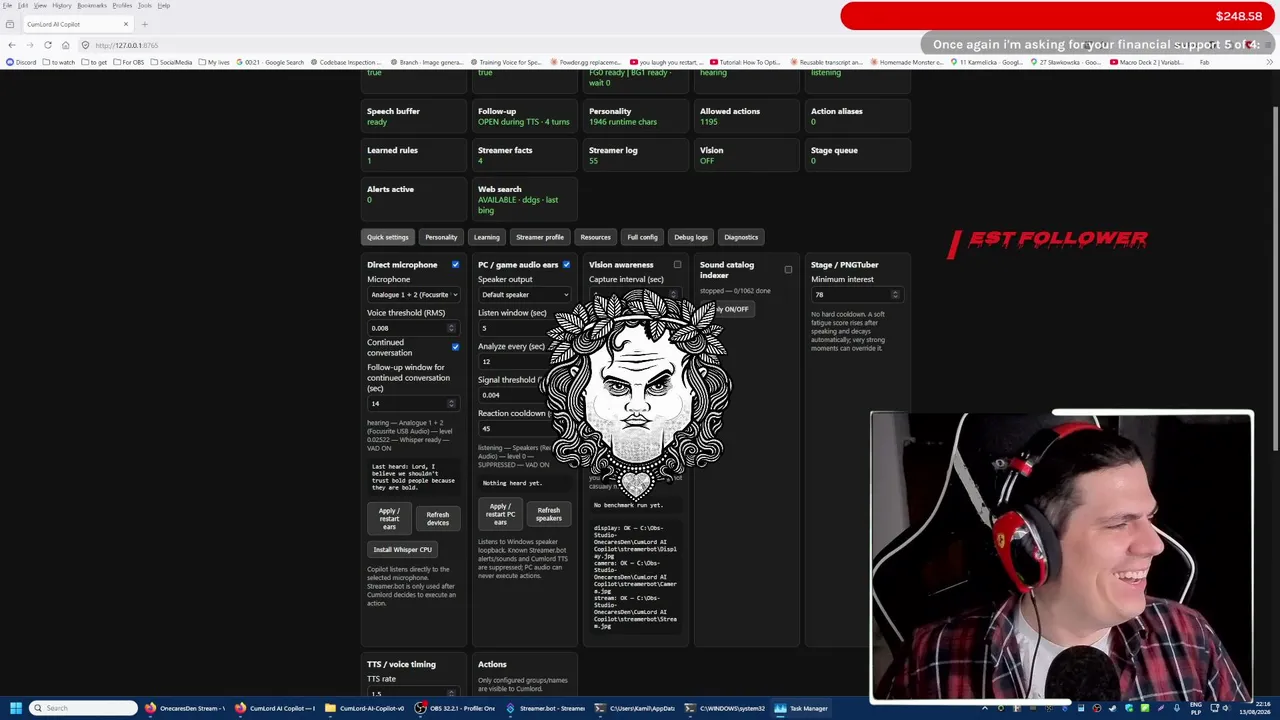The width and height of the screenshot is (1280, 720).
Task: Click the taskbar Search box
Action: point(84,708)
